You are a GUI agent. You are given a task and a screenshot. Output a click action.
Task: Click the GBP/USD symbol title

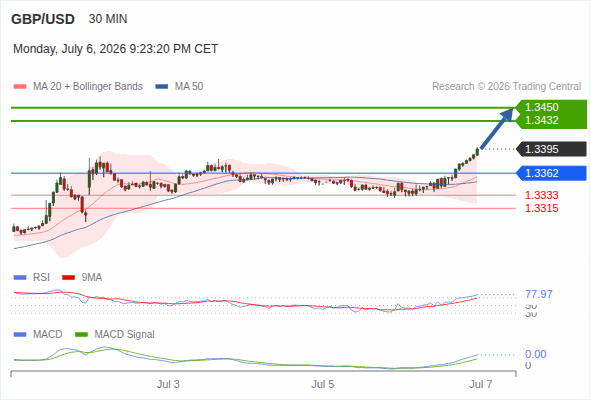pyautogui.click(x=43, y=19)
